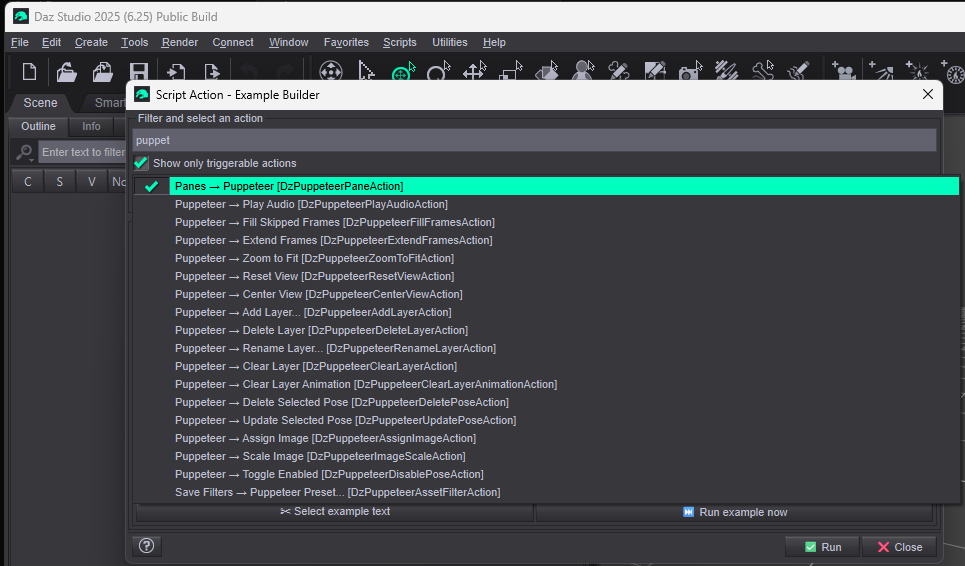965x566 pixels.
Task: Switch to the Outline tab
Action: tap(38, 126)
